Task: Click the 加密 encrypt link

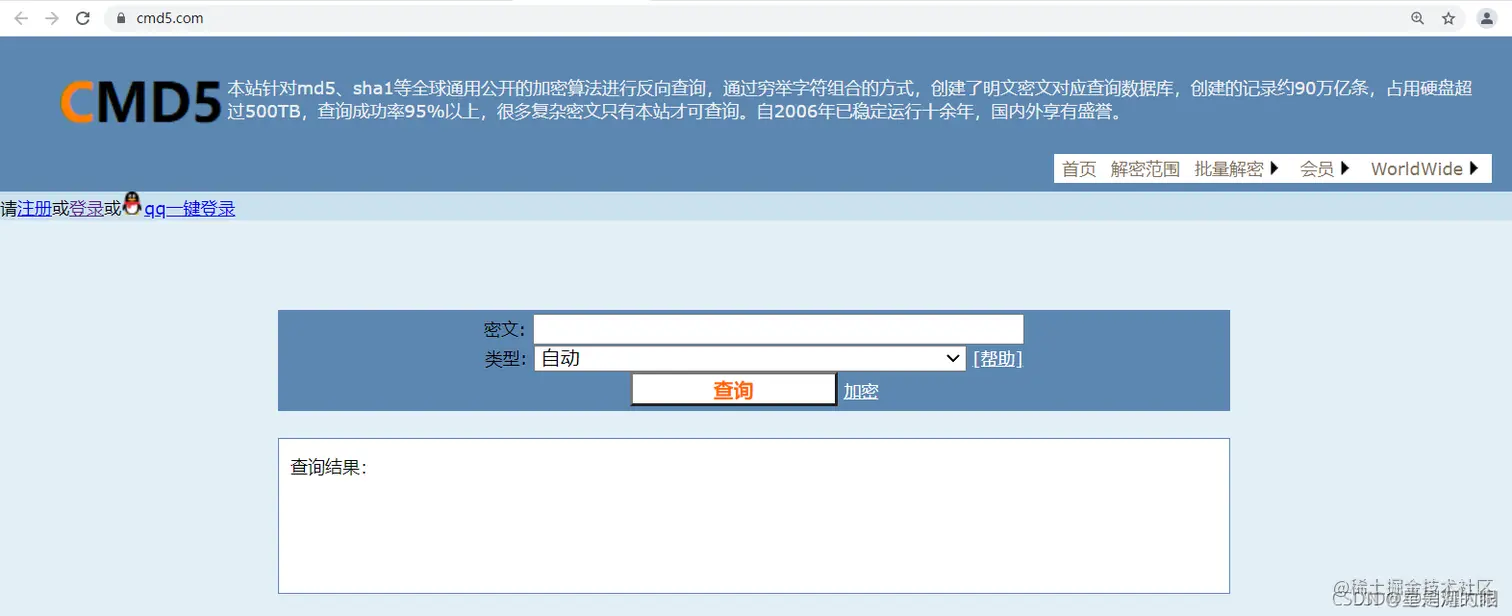Action: coord(860,390)
